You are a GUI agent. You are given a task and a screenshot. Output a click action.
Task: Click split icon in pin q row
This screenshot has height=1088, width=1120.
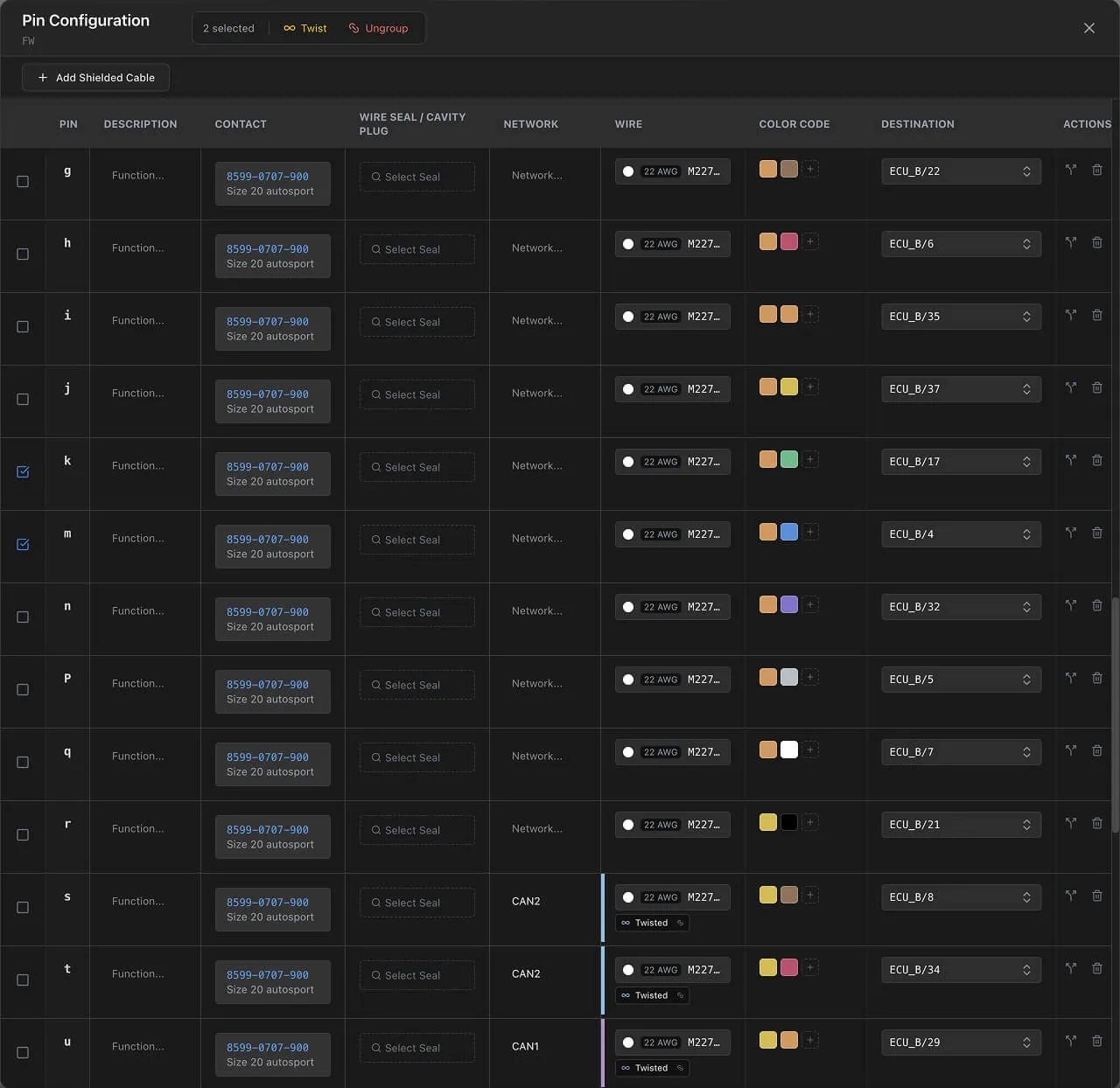tap(1071, 750)
